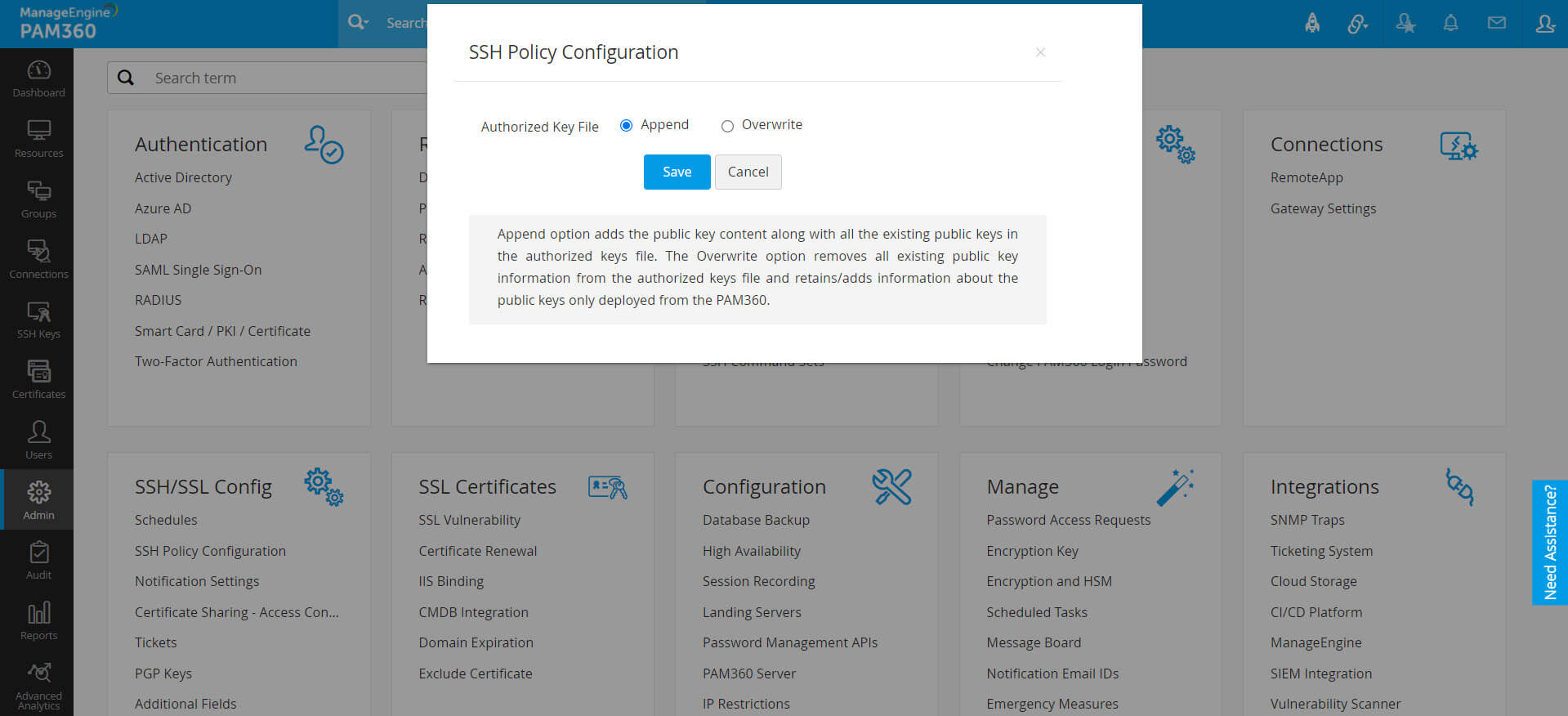Go to SSH Keys sidebar section

pos(38,320)
